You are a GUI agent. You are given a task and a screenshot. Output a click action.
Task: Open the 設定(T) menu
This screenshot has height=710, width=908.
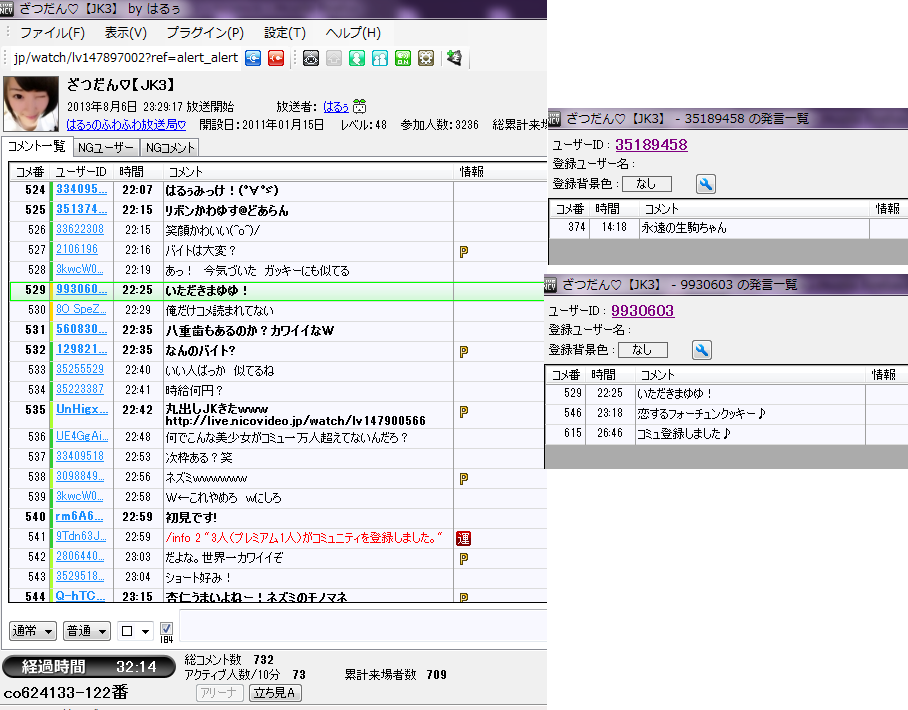point(285,32)
